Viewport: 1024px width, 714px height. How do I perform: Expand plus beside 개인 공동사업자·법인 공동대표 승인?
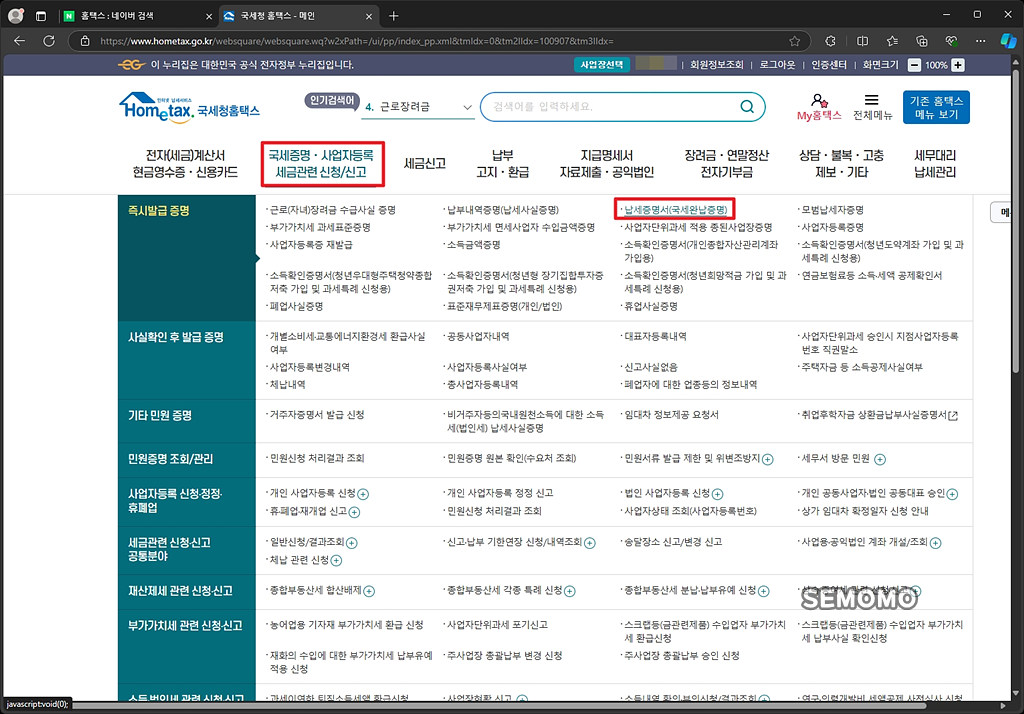pyautogui.click(x=952, y=494)
